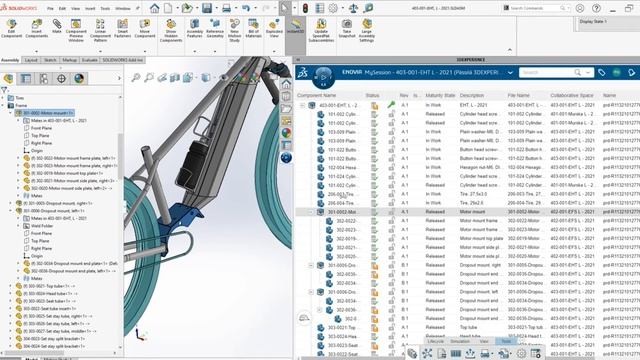The width and height of the screenshot is (640, 360).
Task: Click the Collaborative Space column header
Action: point(572,96)
